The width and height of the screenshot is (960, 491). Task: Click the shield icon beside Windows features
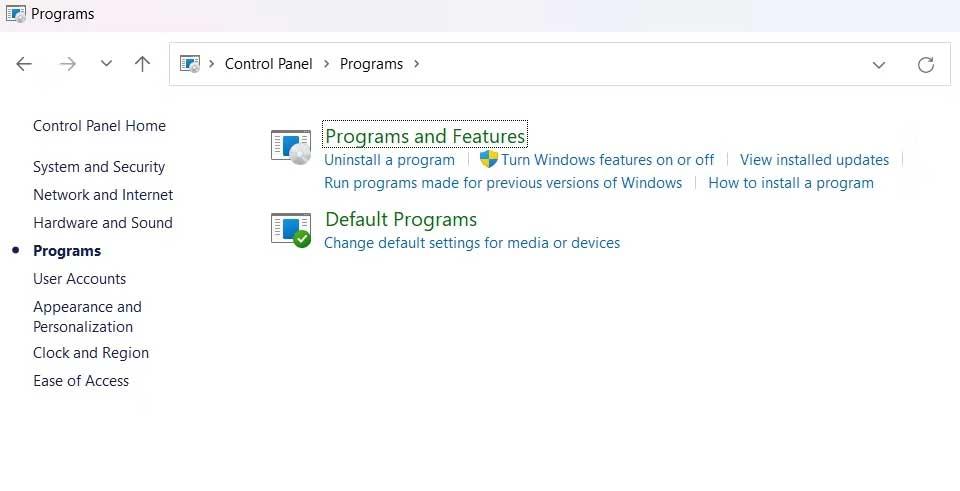489,159
